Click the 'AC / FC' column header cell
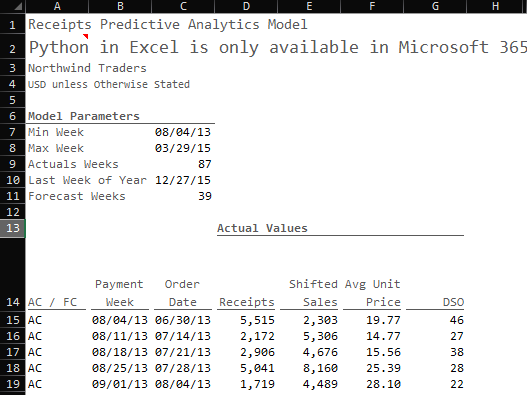 [x=53, y=302]
